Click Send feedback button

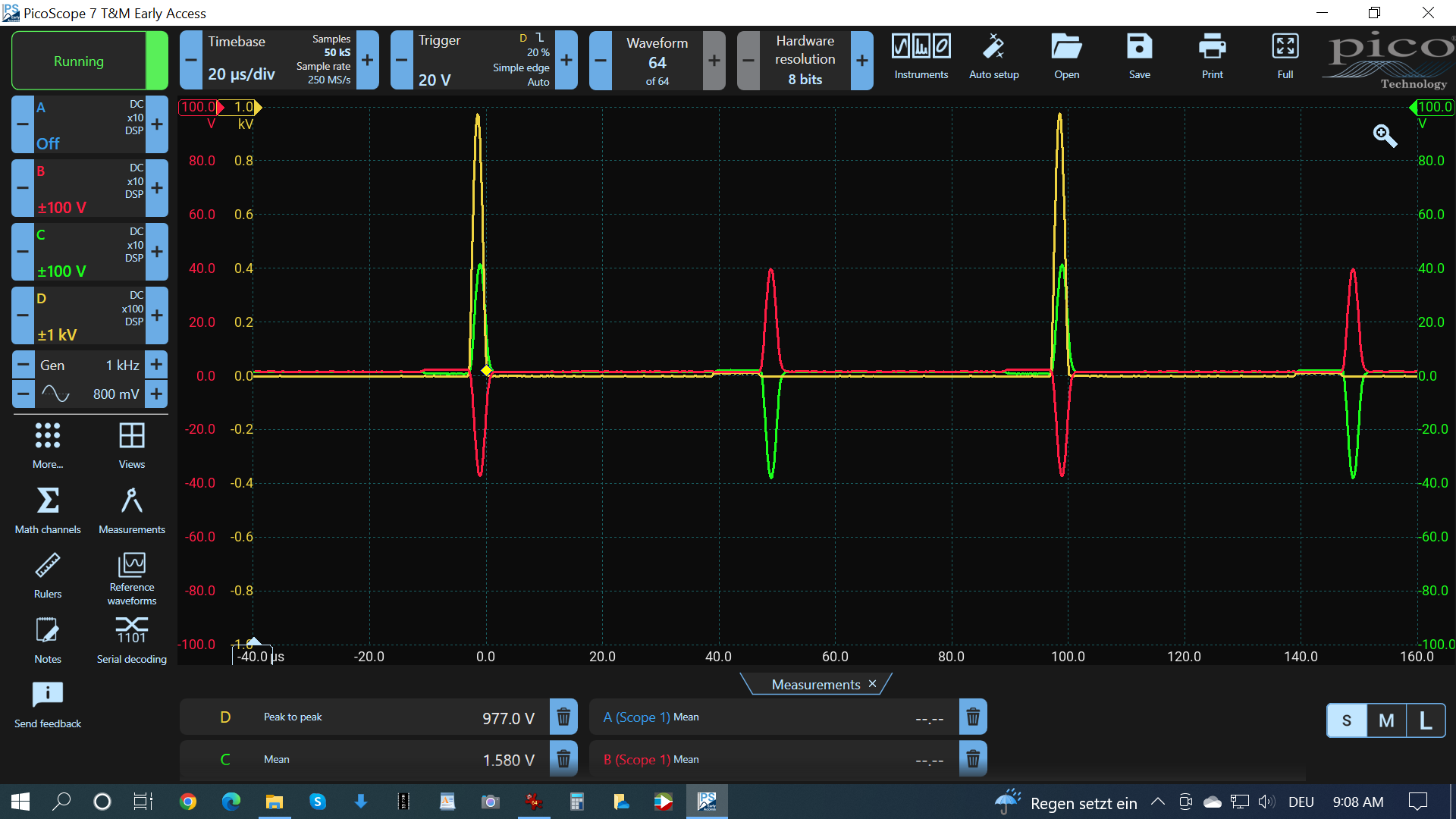coord(48,704)
